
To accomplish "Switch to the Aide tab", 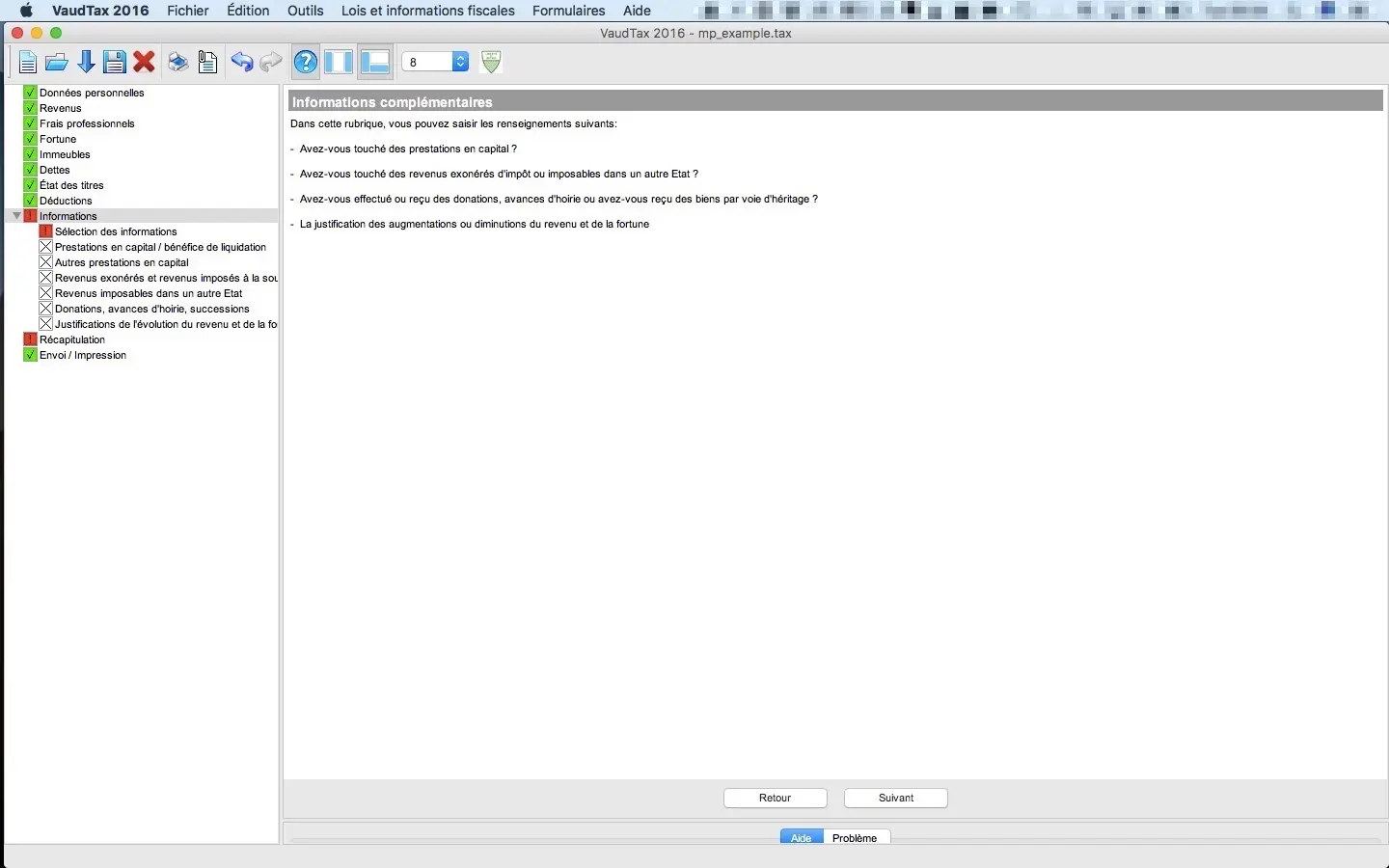I will [802, 837].
